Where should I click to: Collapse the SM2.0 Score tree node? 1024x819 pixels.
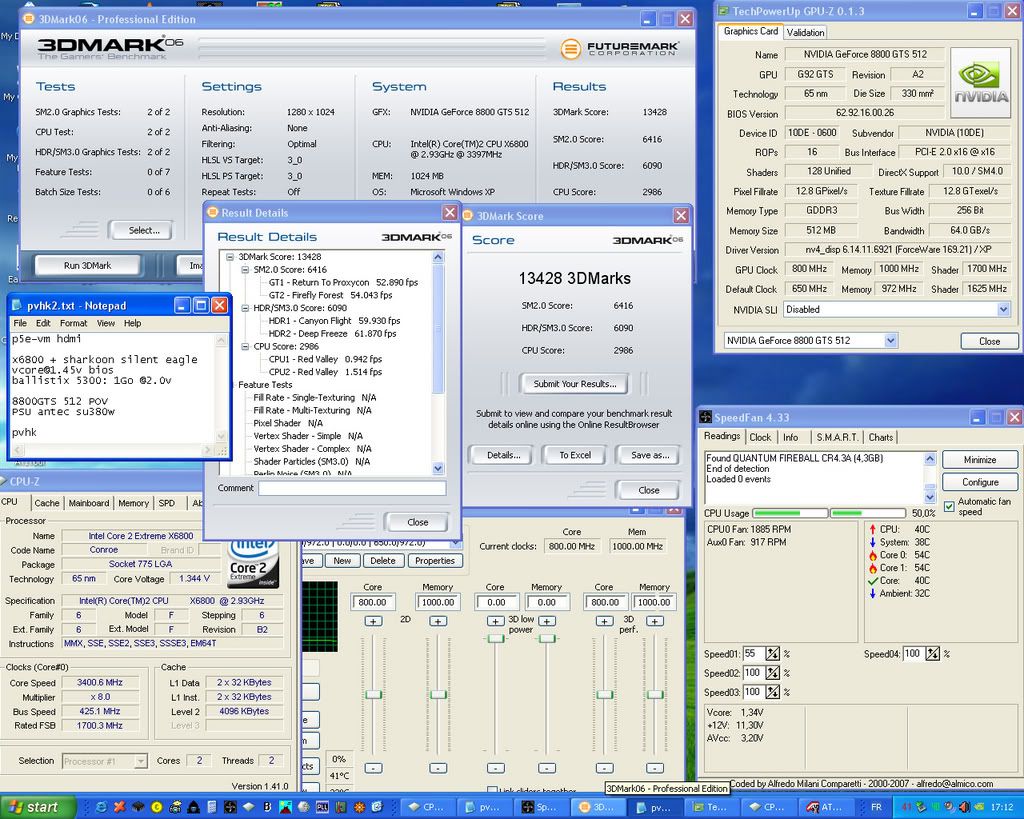click(243, 270)
